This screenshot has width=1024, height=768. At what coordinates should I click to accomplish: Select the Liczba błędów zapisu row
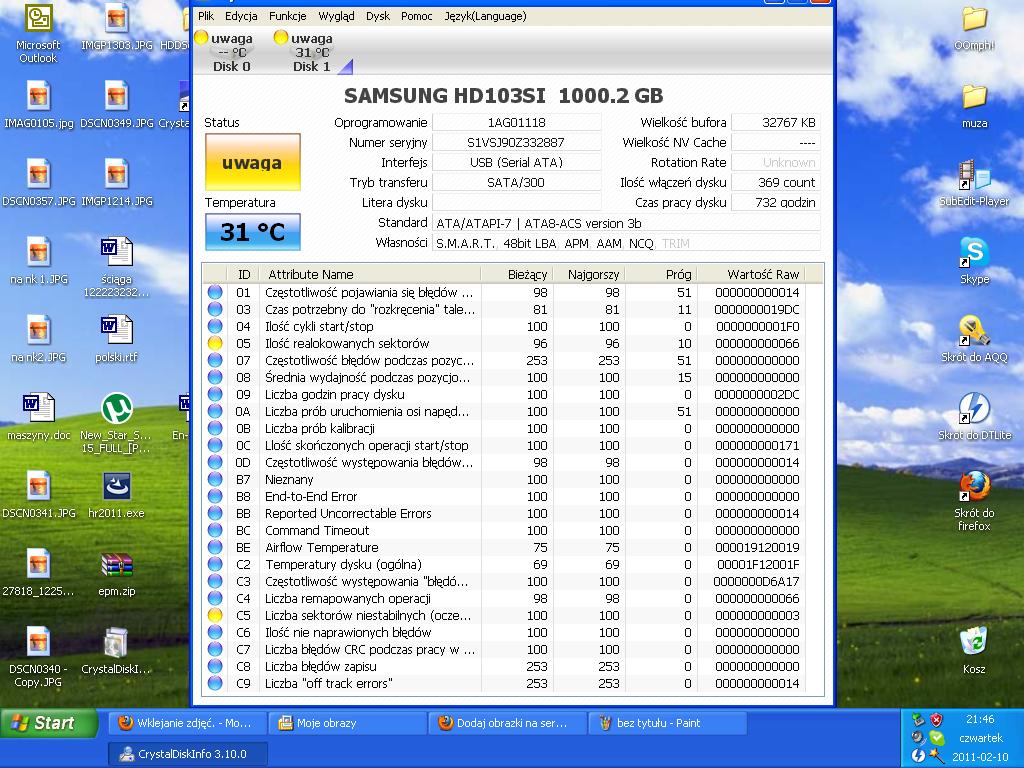point(503,666)
